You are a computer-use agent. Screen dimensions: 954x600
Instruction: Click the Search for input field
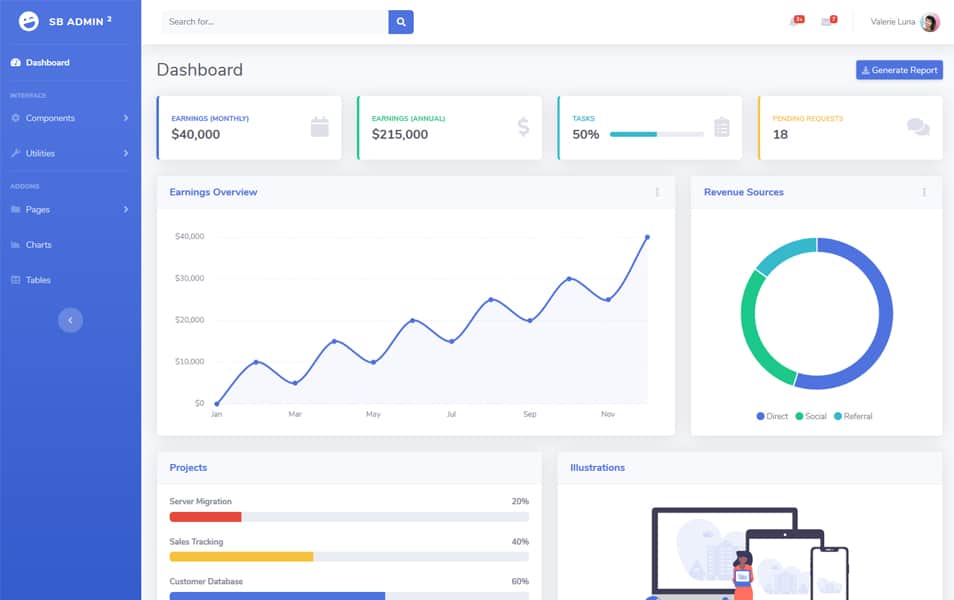tap(274, 21)
